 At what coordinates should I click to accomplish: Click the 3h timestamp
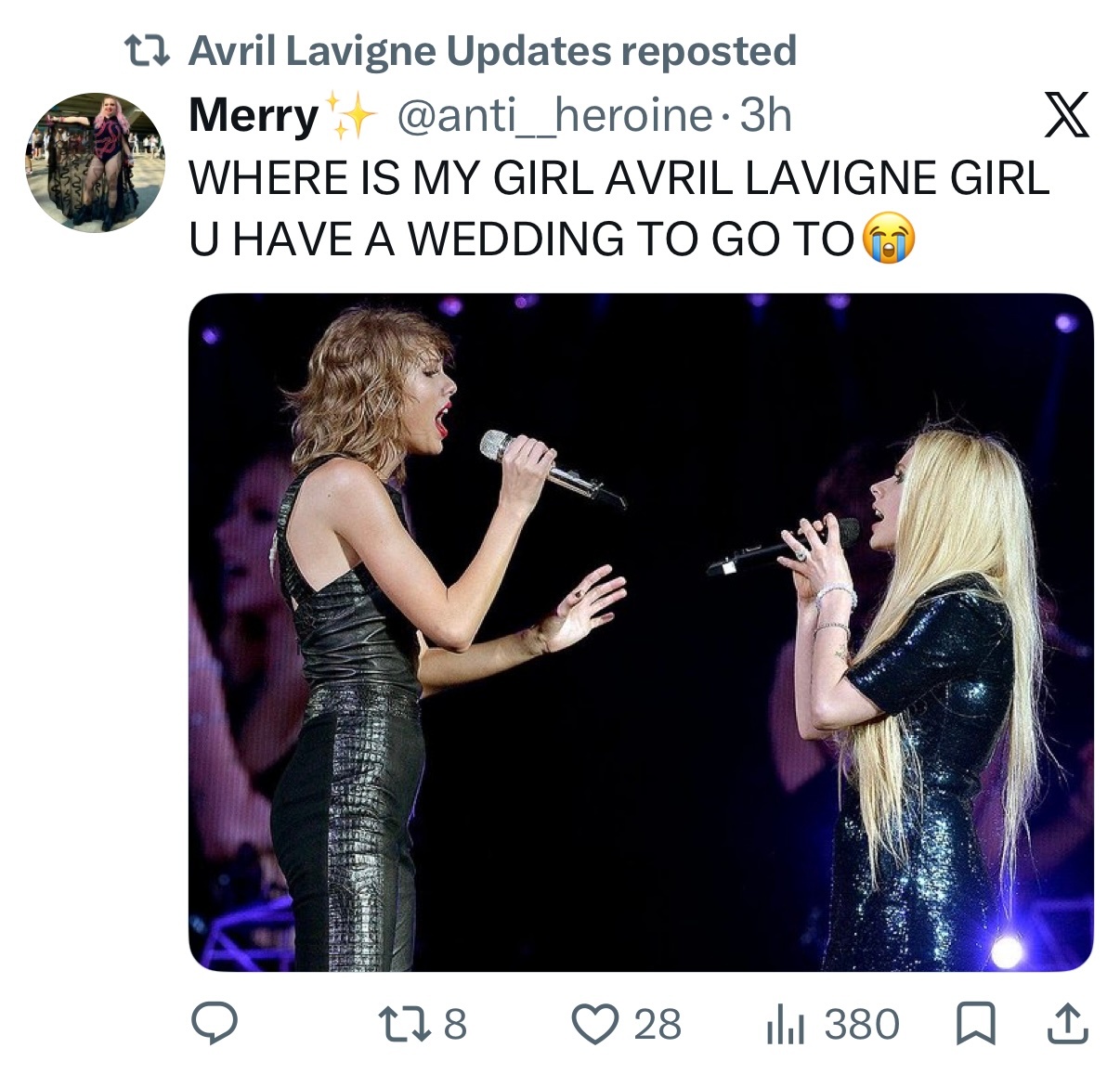766,116
